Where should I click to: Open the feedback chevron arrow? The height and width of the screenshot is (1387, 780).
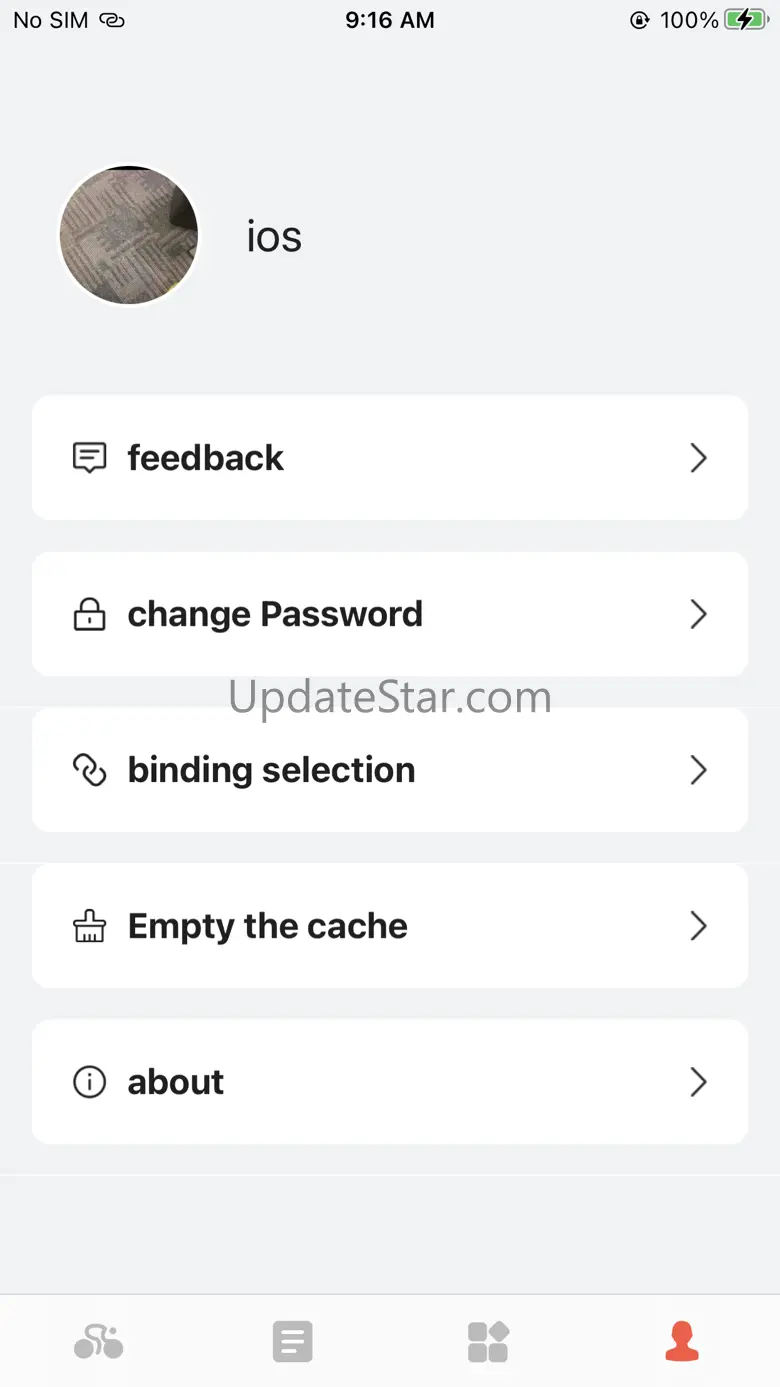click(699, 458)
